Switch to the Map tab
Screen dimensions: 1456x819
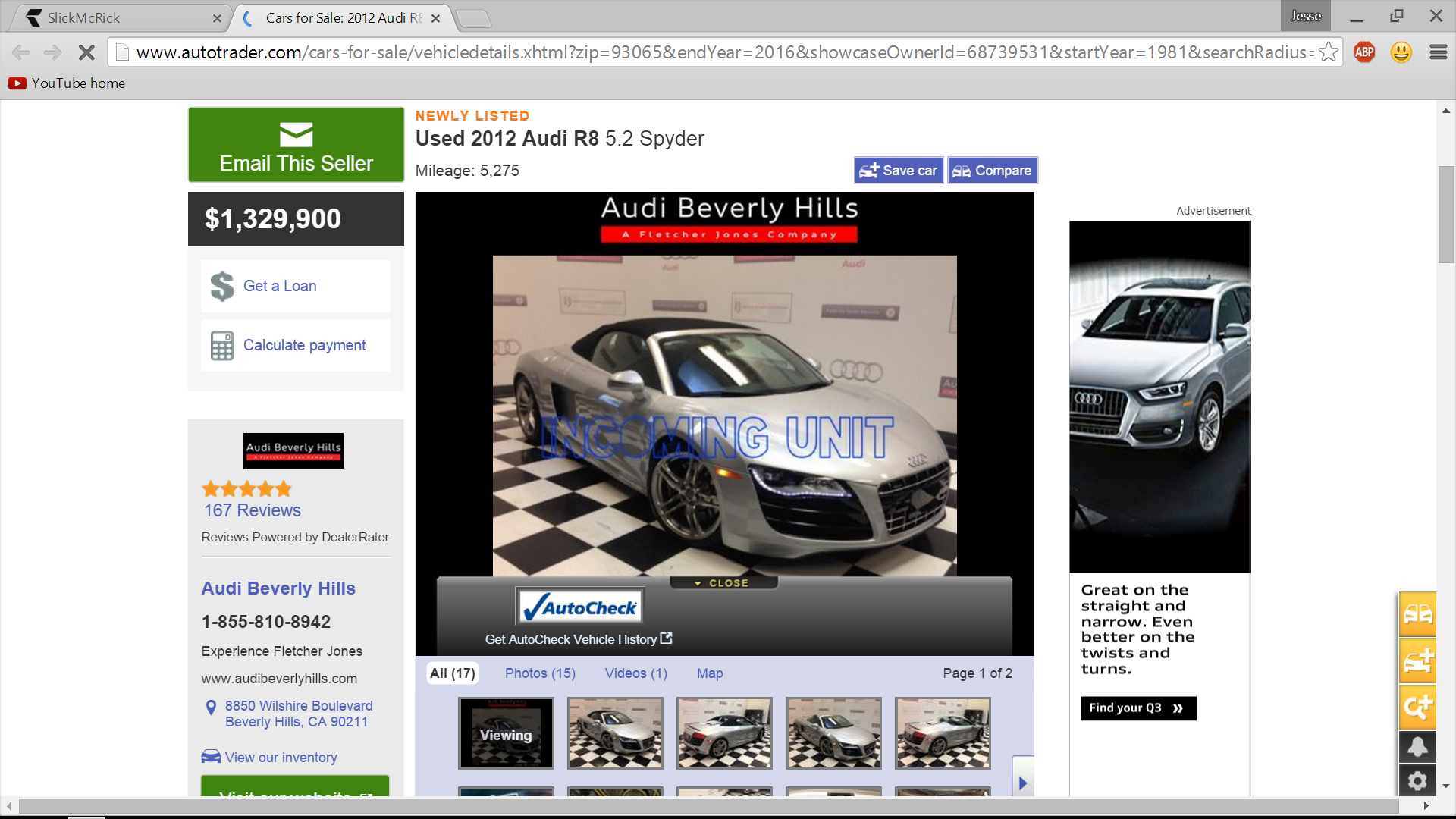(710, 673)
